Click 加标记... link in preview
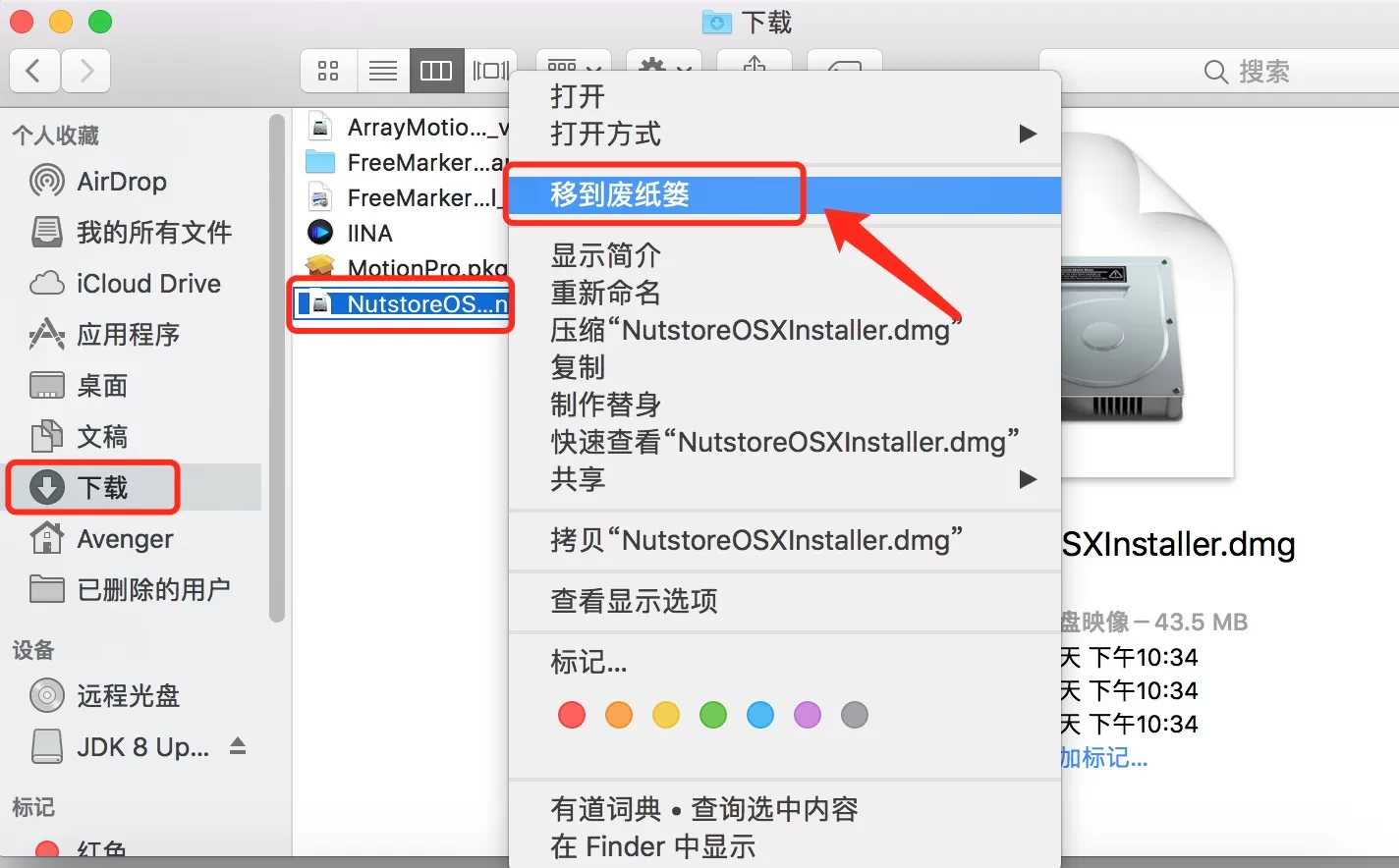The height and width of the screenshot is (868, 1399). point(1104,758)
